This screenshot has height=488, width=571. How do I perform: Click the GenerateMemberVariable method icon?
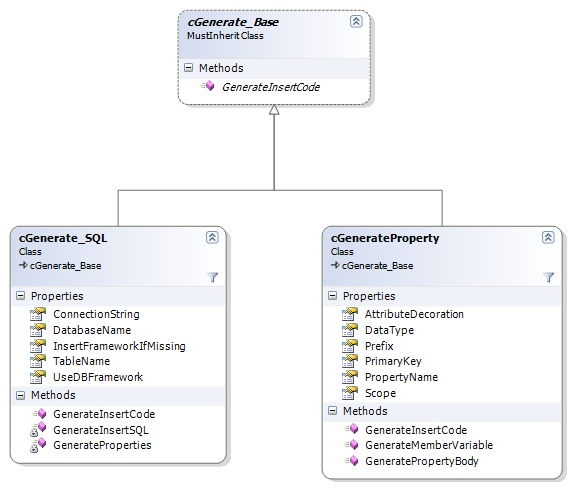[x=351, y=445]
